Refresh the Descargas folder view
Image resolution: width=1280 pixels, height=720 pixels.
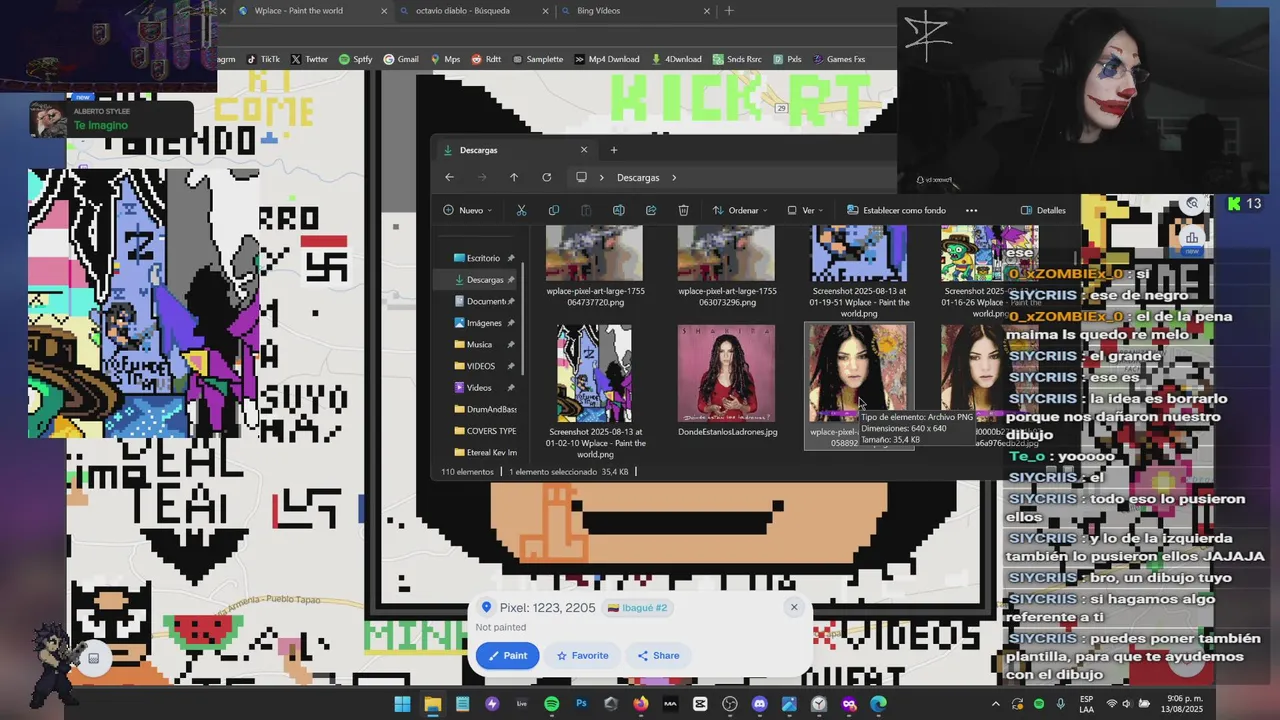coord(546,177)
